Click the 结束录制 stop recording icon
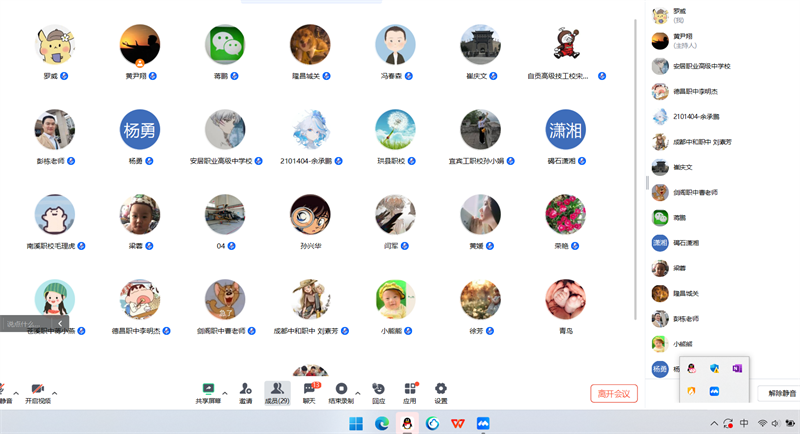Screen dimensions: 800x434 (341, 389)
